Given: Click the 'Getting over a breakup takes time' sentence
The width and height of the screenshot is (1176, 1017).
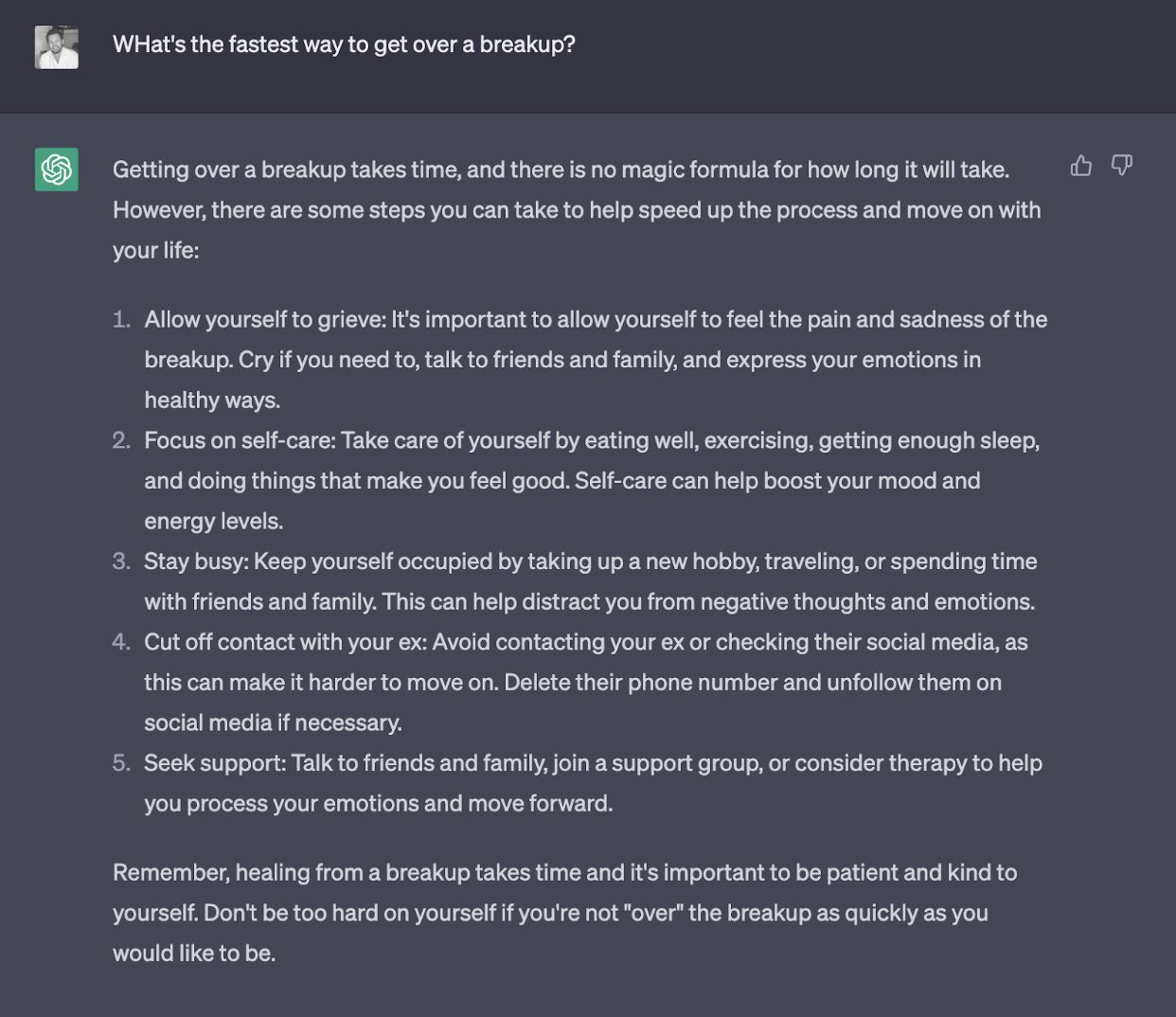Looking at the screenshot, I should [561, 169].
